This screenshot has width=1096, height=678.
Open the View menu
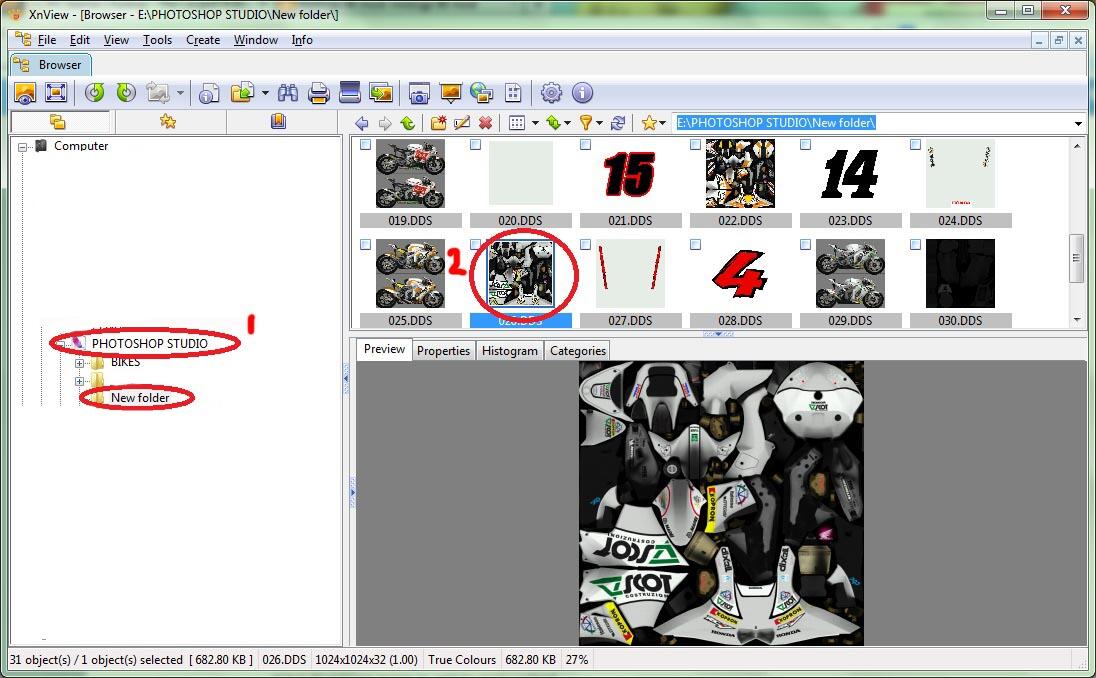coord(116,41)
